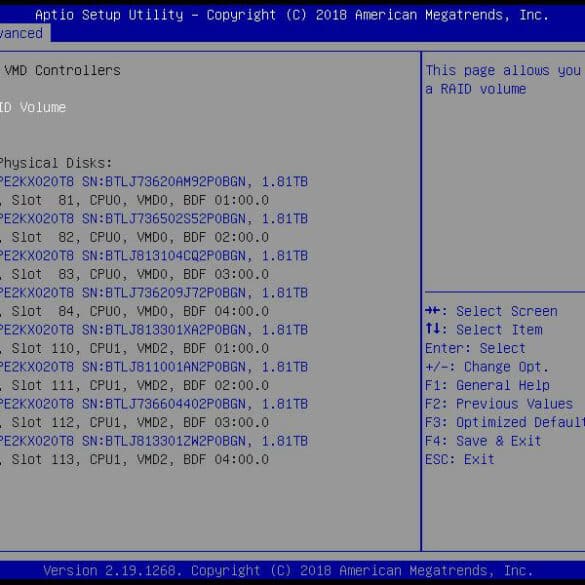Click the up-down arrows Select Item hint

pos(484,330)
